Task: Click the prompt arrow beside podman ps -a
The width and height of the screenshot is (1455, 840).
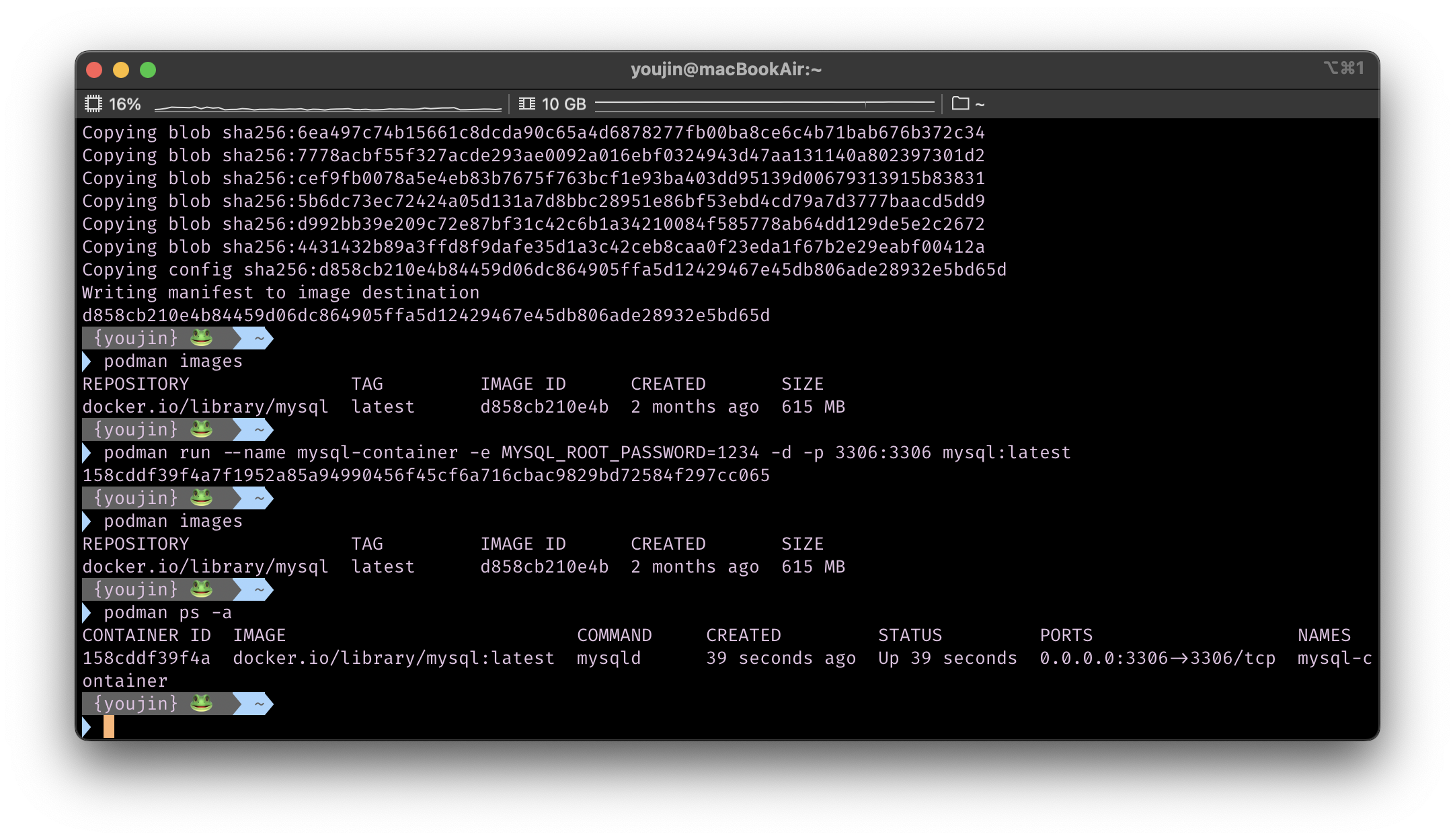Action: (87, 613)
